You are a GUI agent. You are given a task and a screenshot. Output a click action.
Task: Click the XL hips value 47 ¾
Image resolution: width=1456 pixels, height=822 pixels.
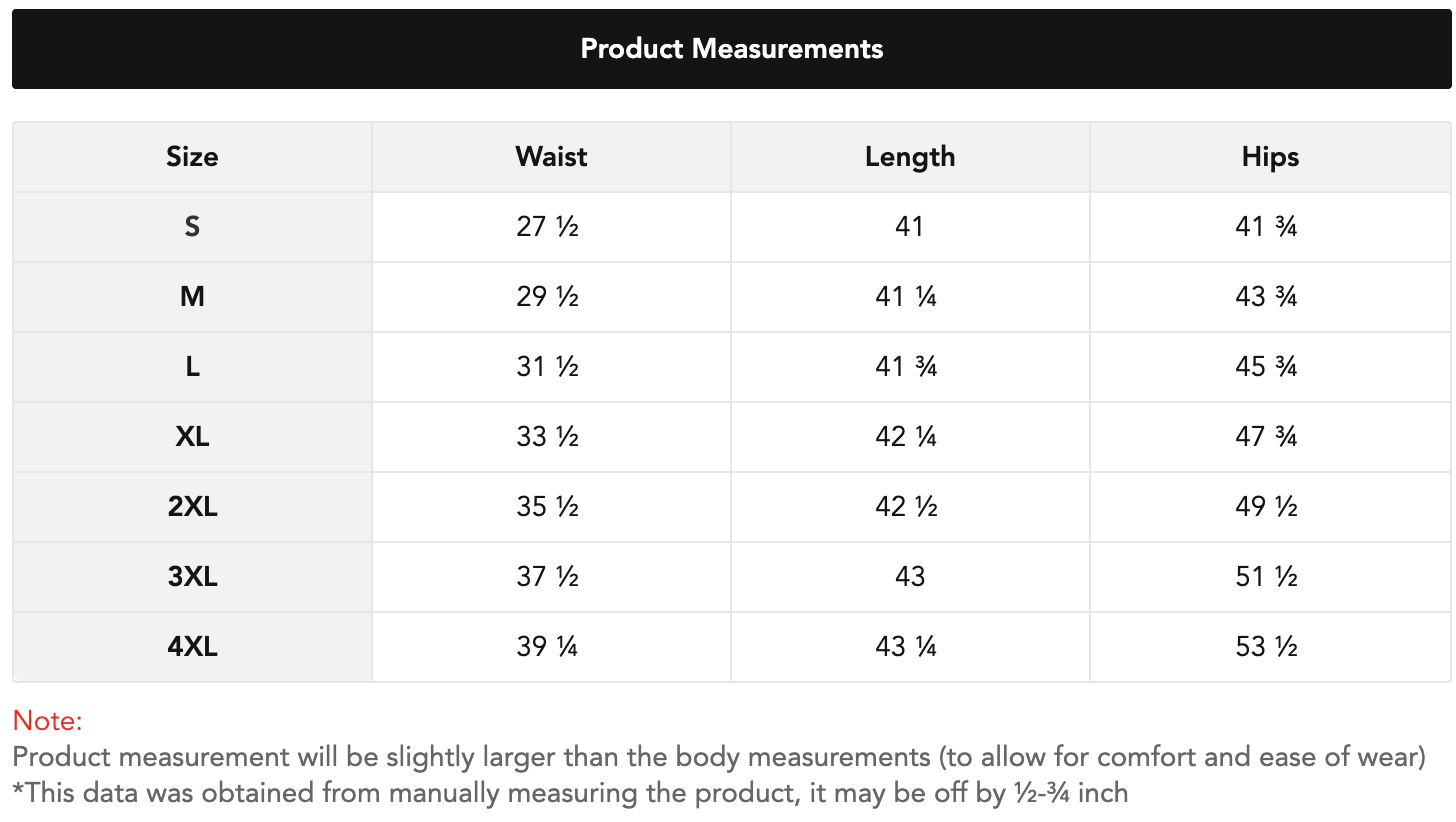[x=1266, y=437]
